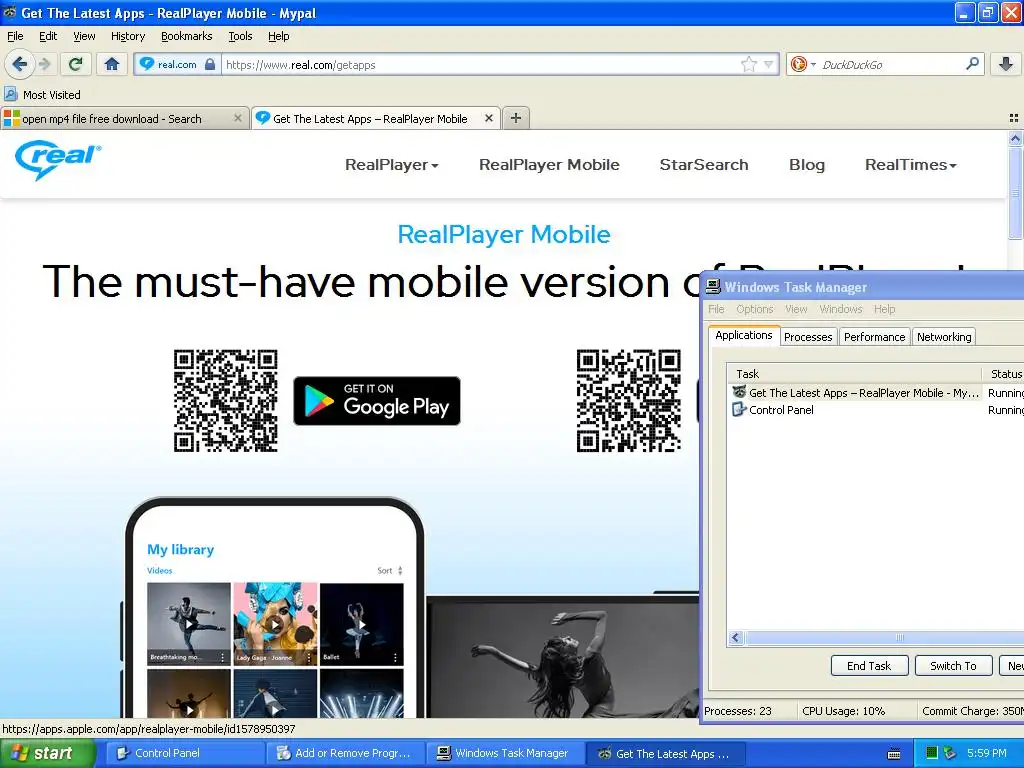
Task: Click the Get it on Google Play badge
Action: pyautogui.click(x=377, y=400)
